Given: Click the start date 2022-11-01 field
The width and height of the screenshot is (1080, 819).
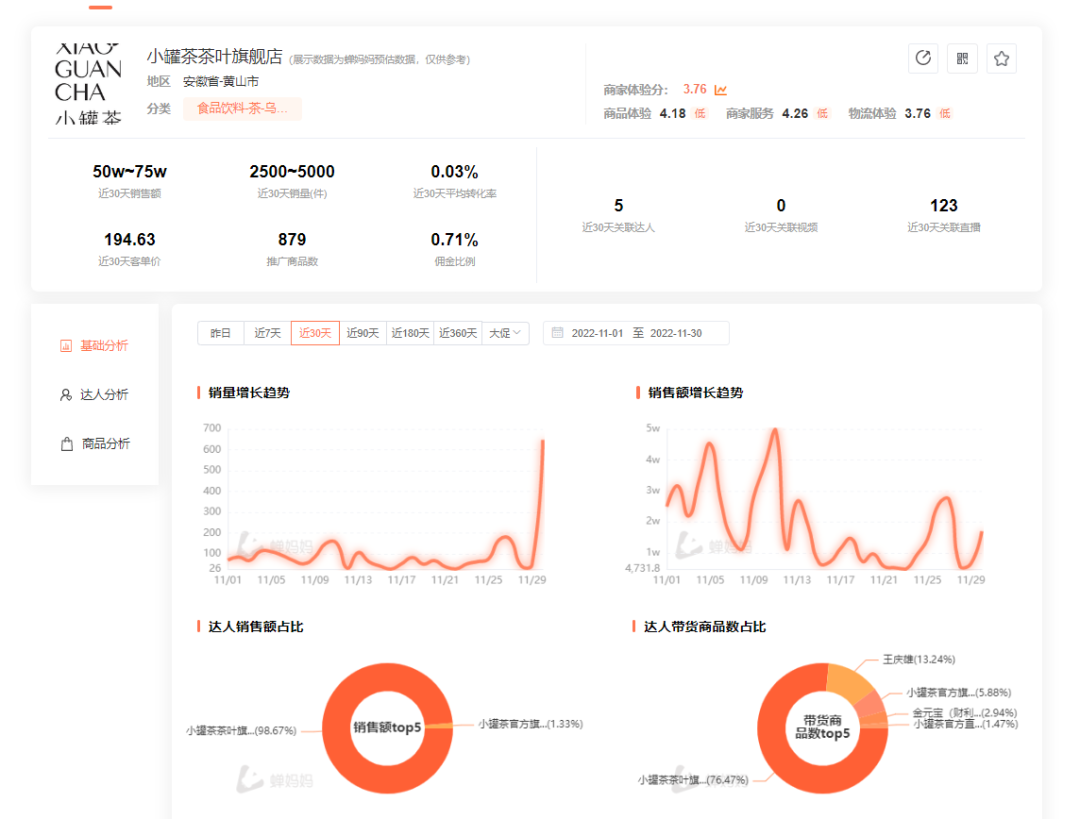Looking at the screenshot, I should tap(597, 333).
